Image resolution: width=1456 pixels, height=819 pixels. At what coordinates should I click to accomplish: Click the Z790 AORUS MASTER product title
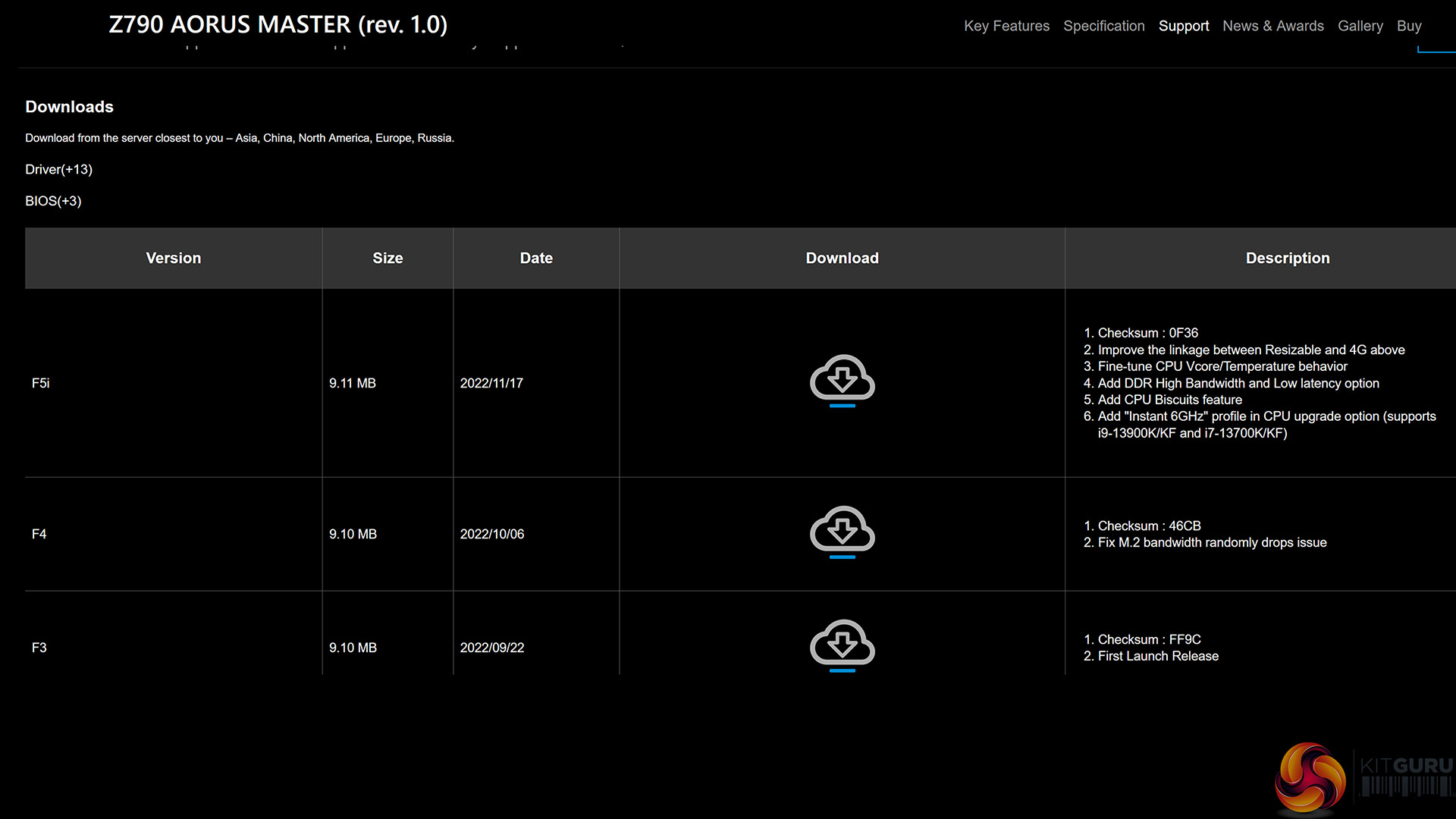click(x=278, y=24)
